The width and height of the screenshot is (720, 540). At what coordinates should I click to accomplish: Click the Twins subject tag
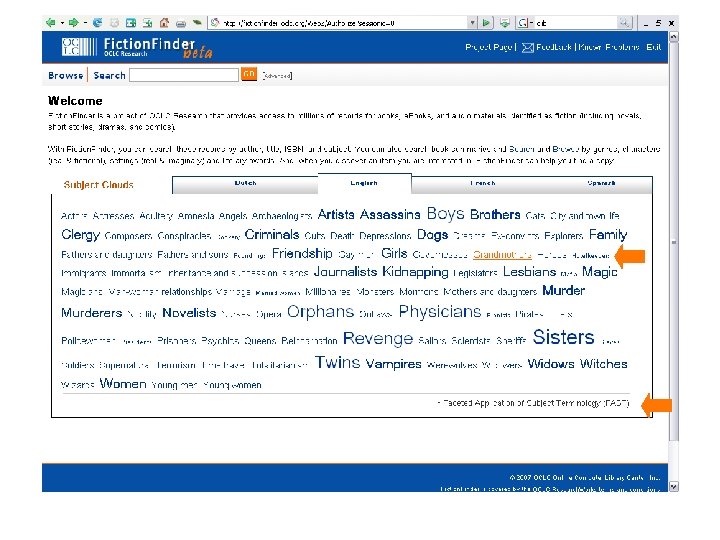point(338,363)
